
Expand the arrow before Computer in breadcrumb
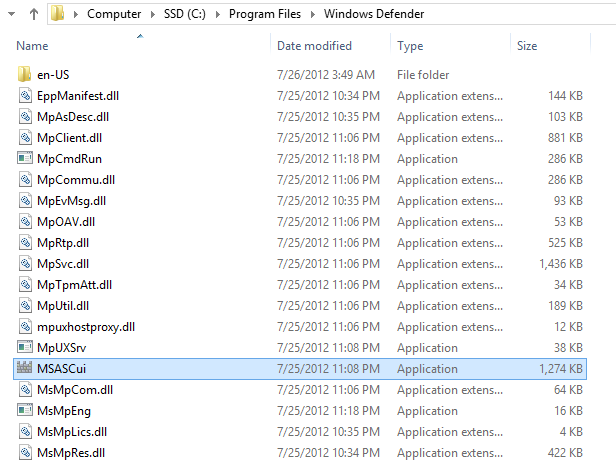pyautogui.click(x=76, y=15)
